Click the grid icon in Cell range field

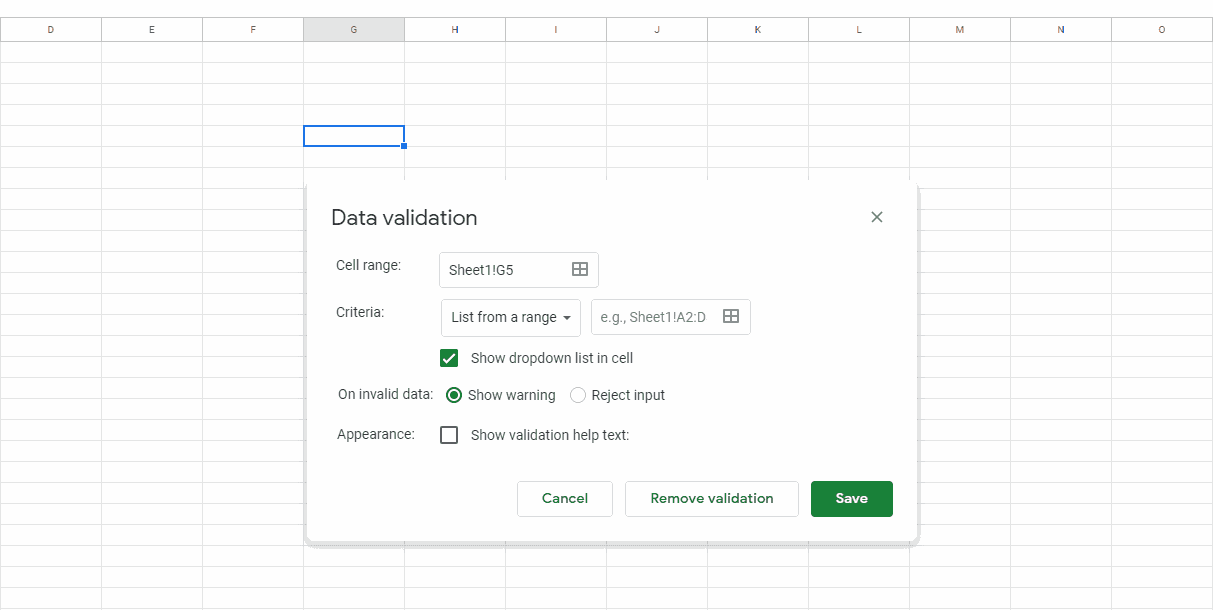(x=579, y=269)
